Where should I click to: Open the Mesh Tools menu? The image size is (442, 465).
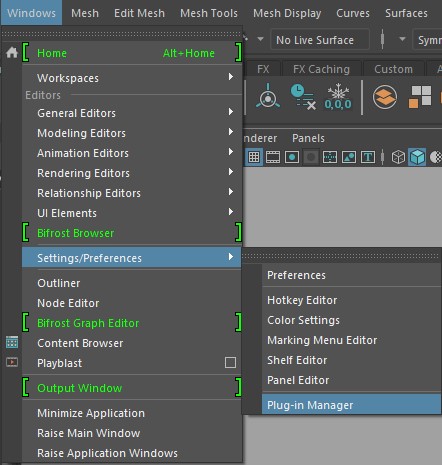[x=209, y=13]
